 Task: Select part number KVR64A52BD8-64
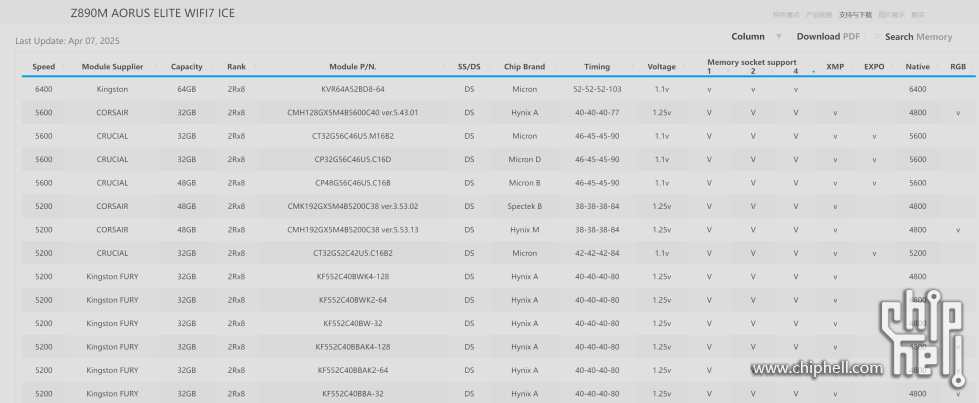tap(353, 89)
